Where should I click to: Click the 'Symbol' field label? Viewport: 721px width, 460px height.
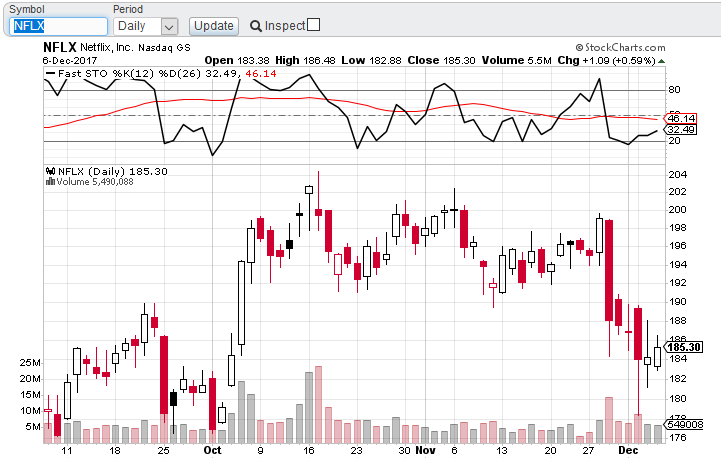click(x=27, y=9)
